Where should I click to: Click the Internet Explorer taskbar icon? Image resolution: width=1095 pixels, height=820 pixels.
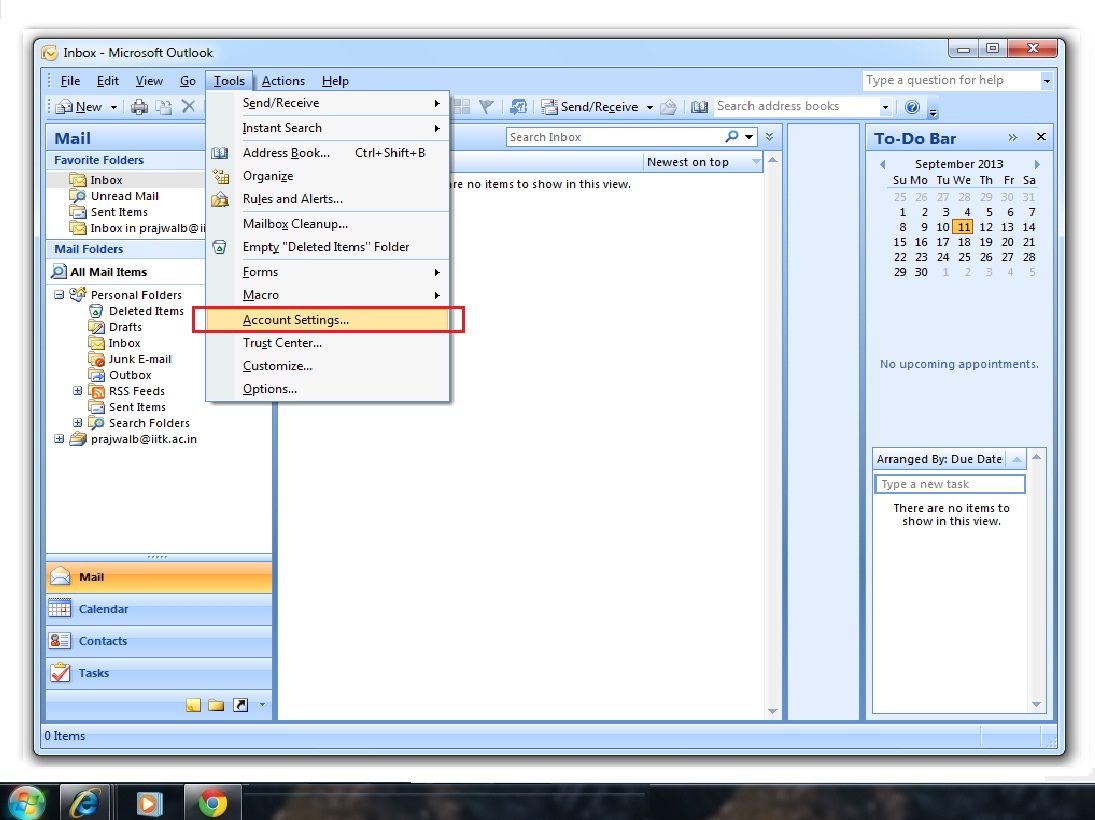tap(85, 802)
